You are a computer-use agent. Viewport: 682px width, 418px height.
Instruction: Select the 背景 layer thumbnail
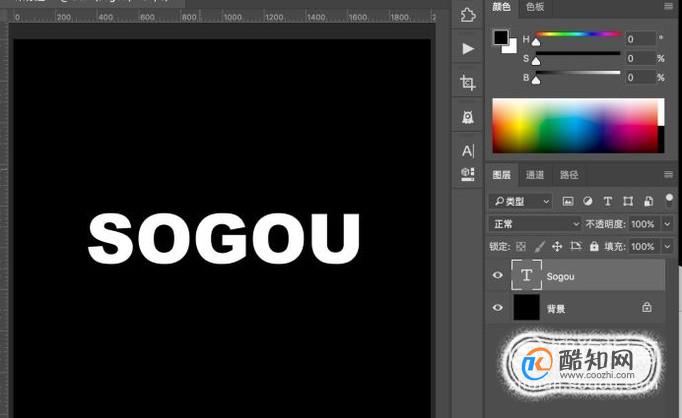click(526, 308)
